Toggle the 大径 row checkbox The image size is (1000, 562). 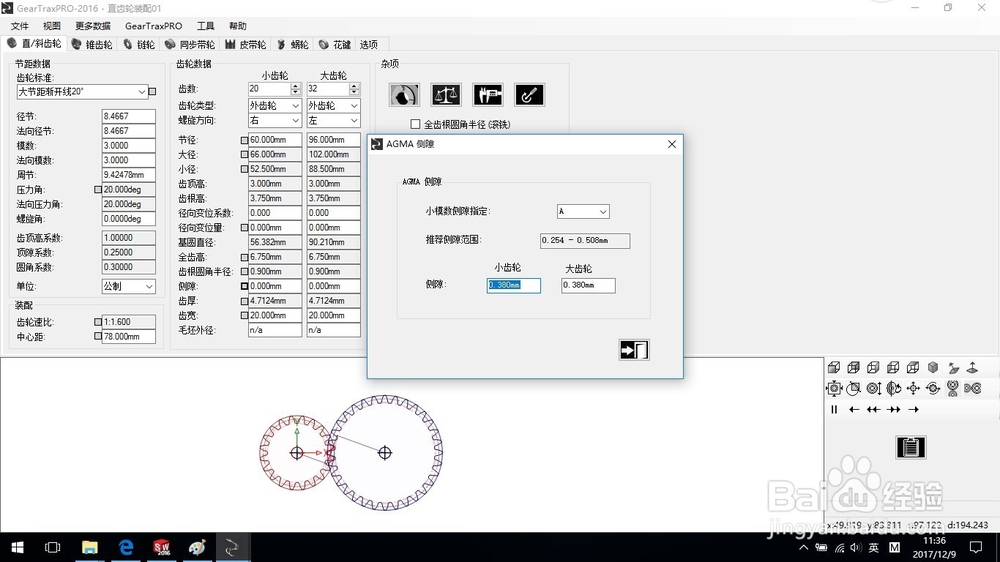pos(244,154)
